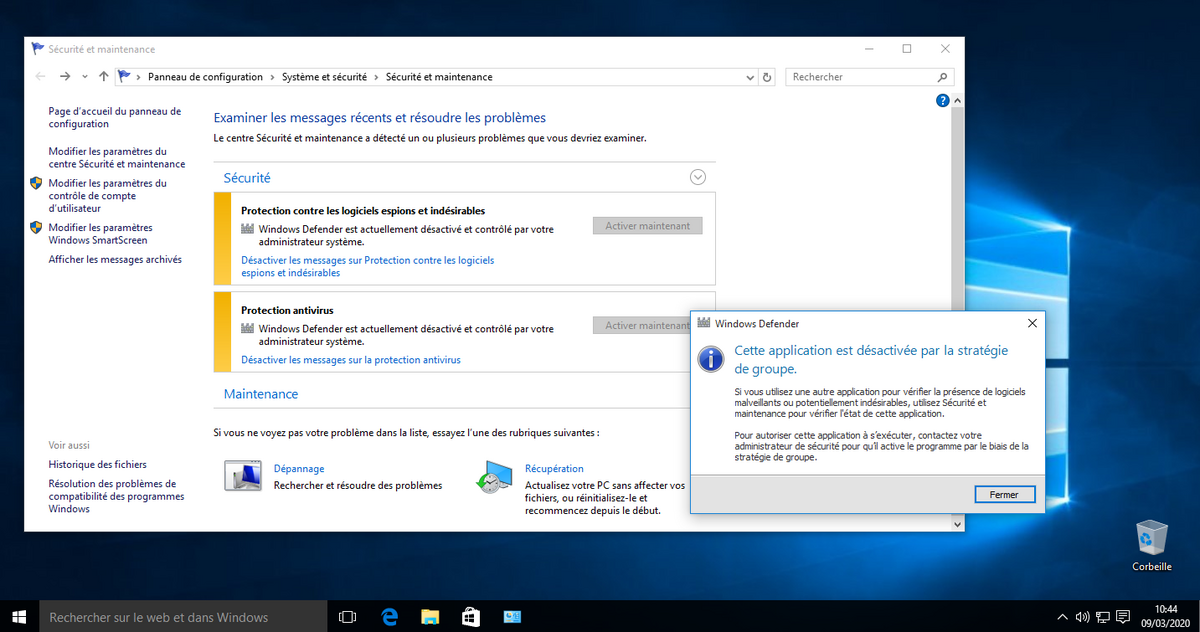Open the recent locations dropdown arrow
This screenshot has width=1200, height=632.
pos(85,77)
